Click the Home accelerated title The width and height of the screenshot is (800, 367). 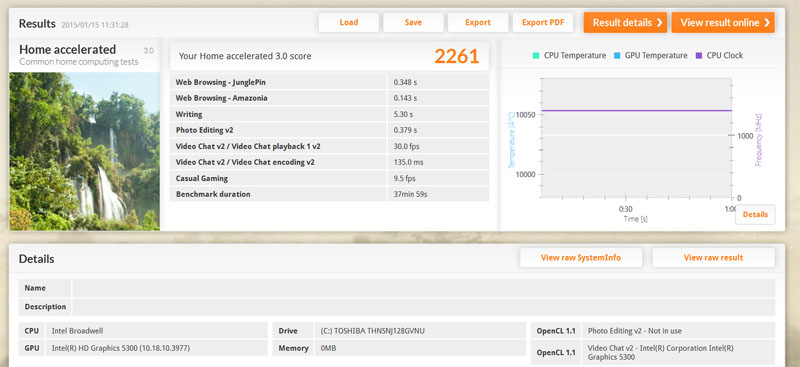click(67, 50)
